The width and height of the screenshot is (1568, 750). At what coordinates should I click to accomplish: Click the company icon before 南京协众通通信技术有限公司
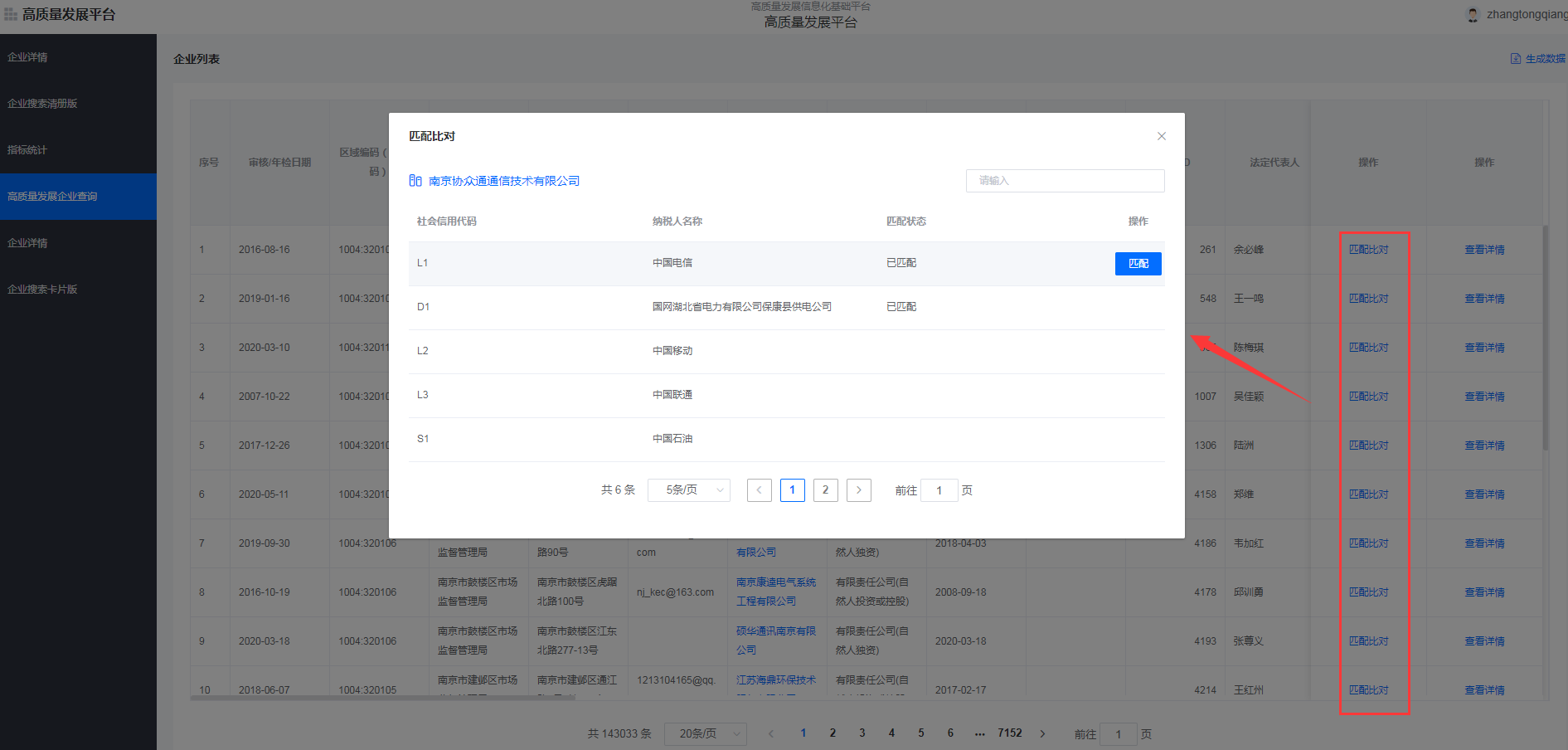[x=415, y=181]
